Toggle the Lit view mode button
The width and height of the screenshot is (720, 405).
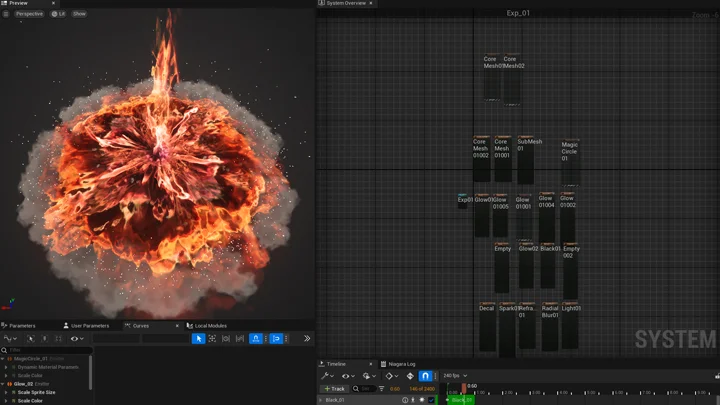click(x=58, y=14)
